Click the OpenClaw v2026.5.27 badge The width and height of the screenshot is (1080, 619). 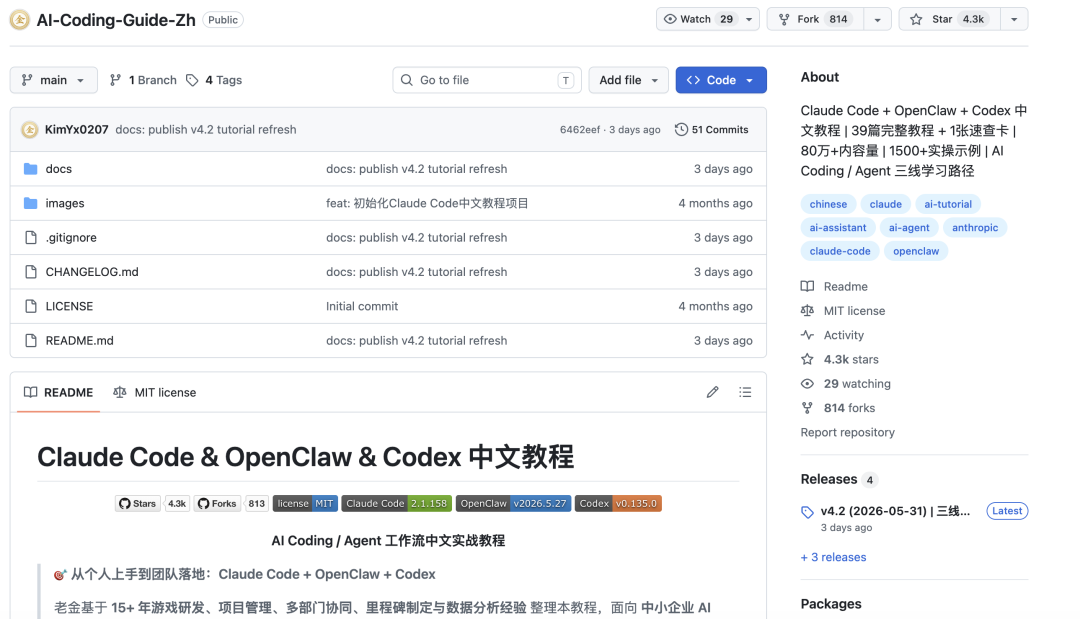(x=513, y=503)
